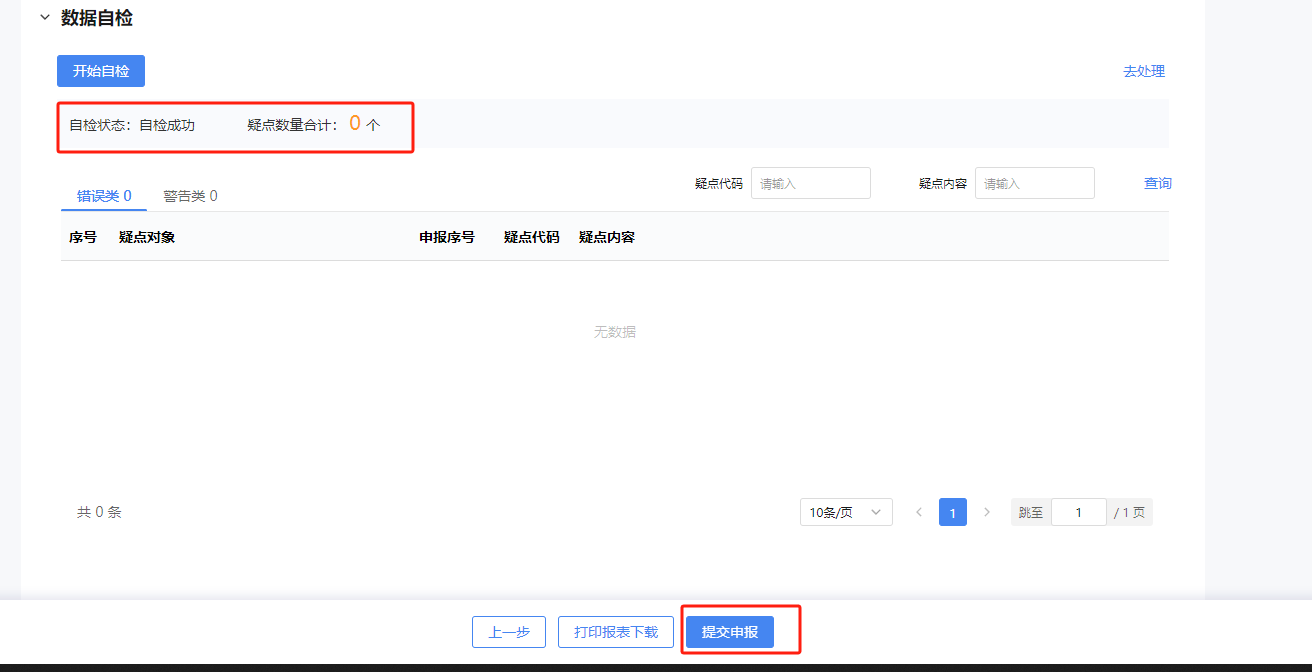Focus the 疑点代码 search input
Image resolution: width=1312 pixels, height=672 pixels.
coord(810,183)
